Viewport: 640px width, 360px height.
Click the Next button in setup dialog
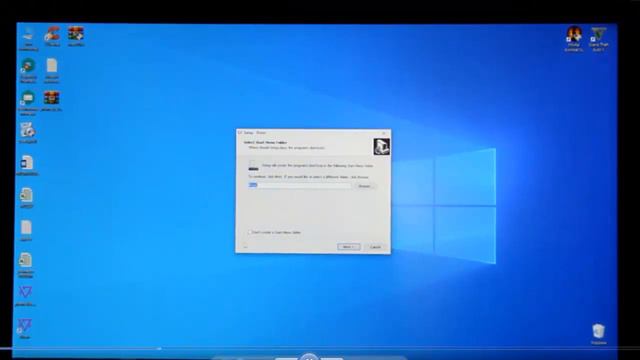coord(349,247)
